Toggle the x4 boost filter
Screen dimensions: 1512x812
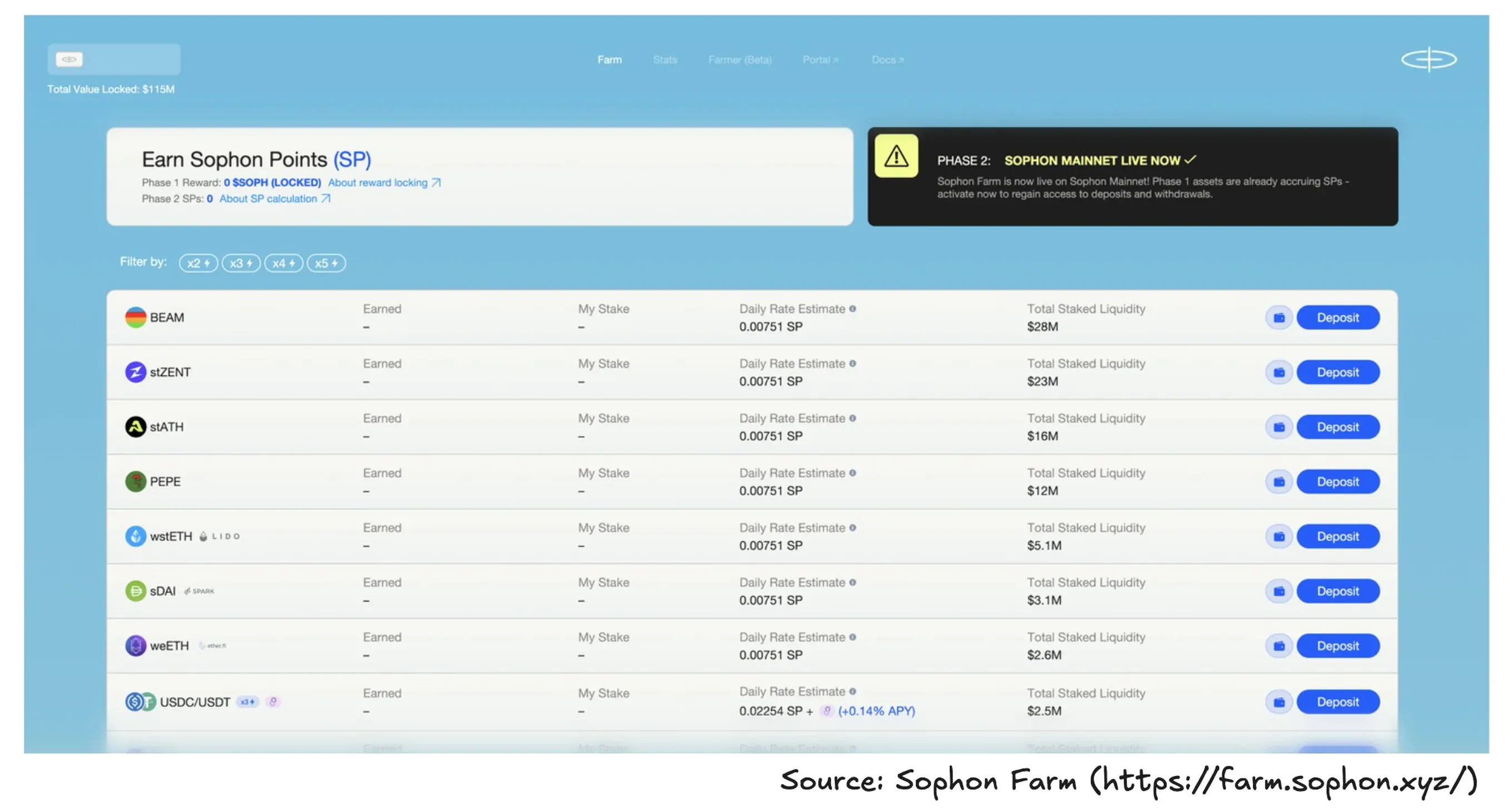(x=284, y=264)
